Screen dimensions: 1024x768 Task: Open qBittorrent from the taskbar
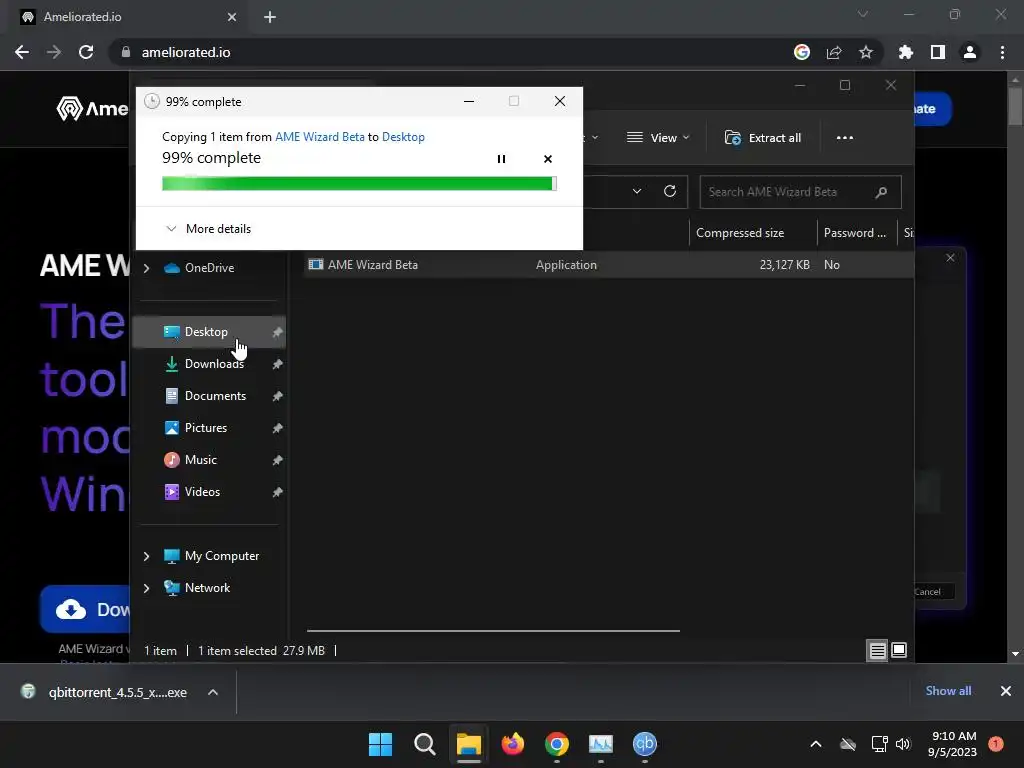click(x=645, y=744)
